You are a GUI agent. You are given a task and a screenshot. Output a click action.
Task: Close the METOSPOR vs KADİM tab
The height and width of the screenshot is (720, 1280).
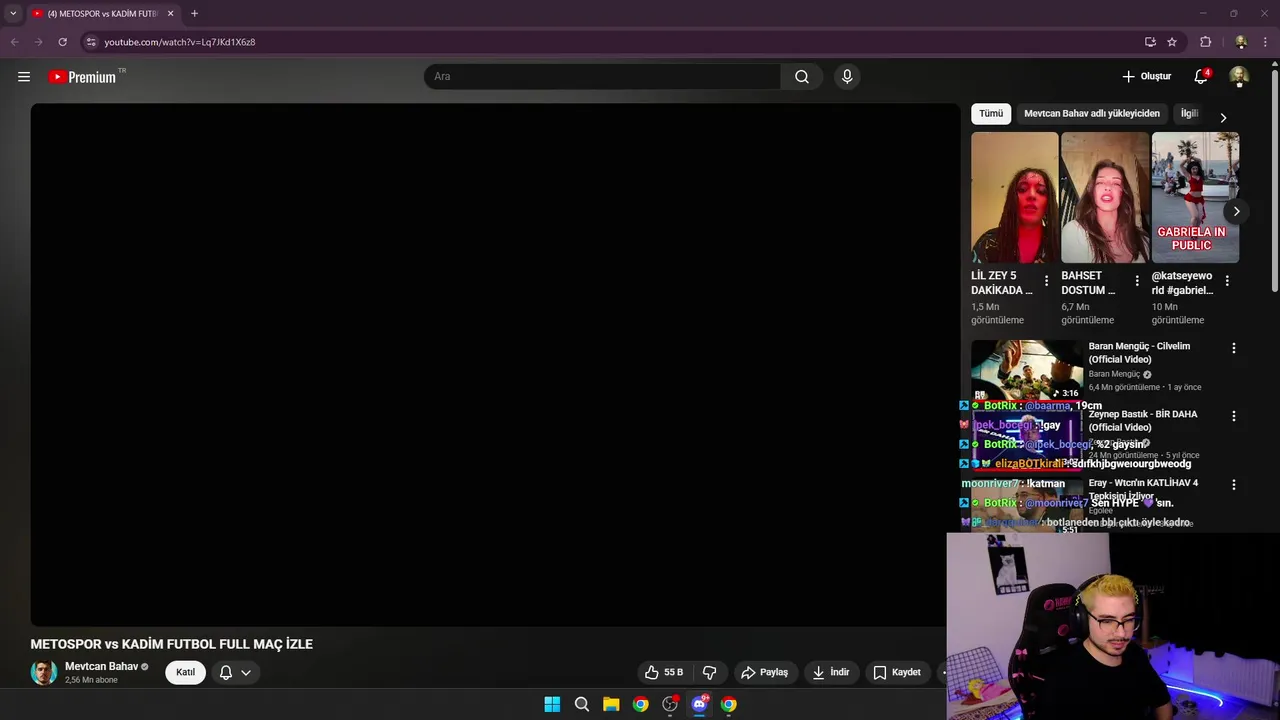click(x=170, y=14)
